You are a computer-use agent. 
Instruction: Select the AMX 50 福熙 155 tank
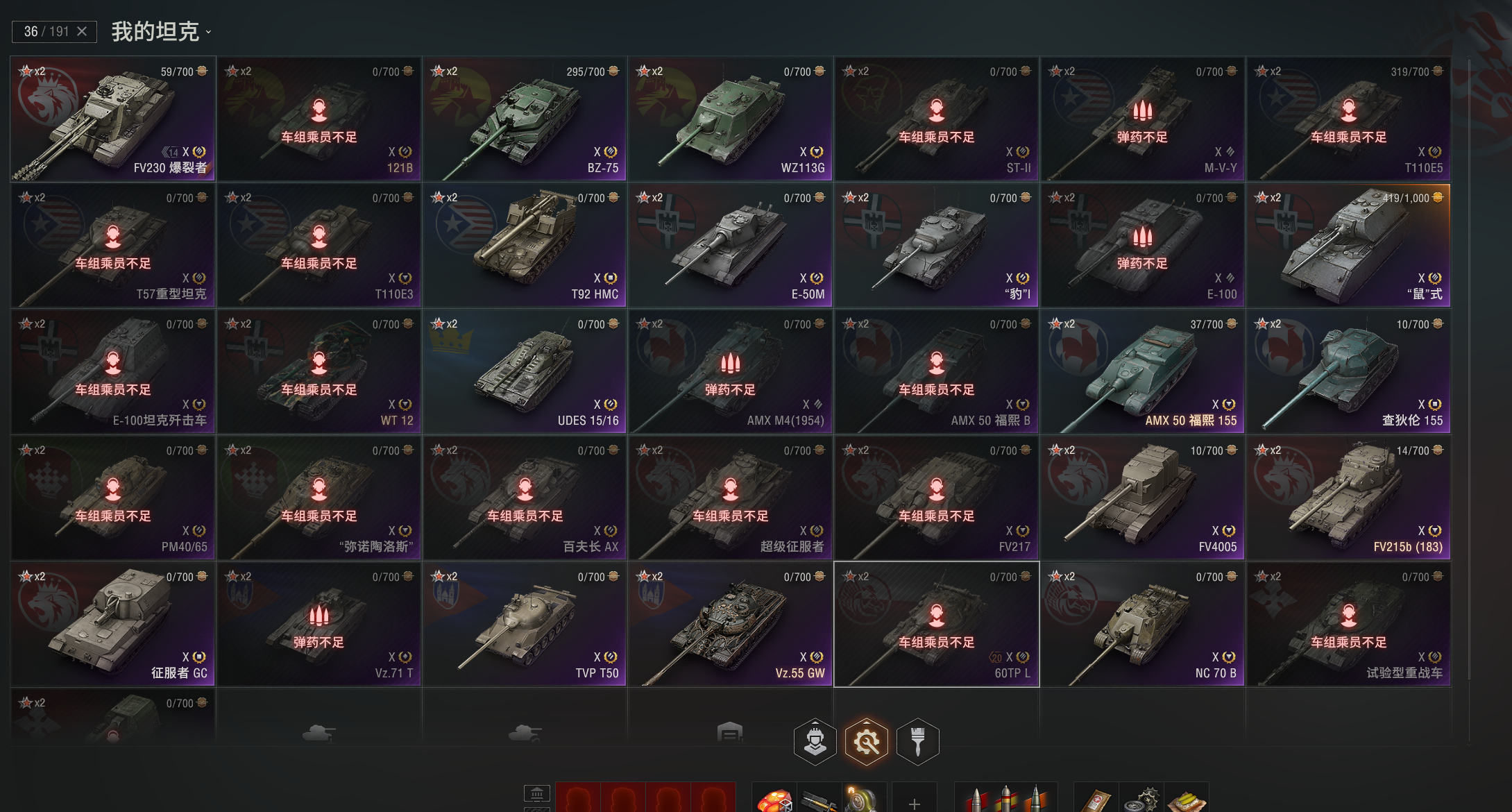pos(1142,371)
